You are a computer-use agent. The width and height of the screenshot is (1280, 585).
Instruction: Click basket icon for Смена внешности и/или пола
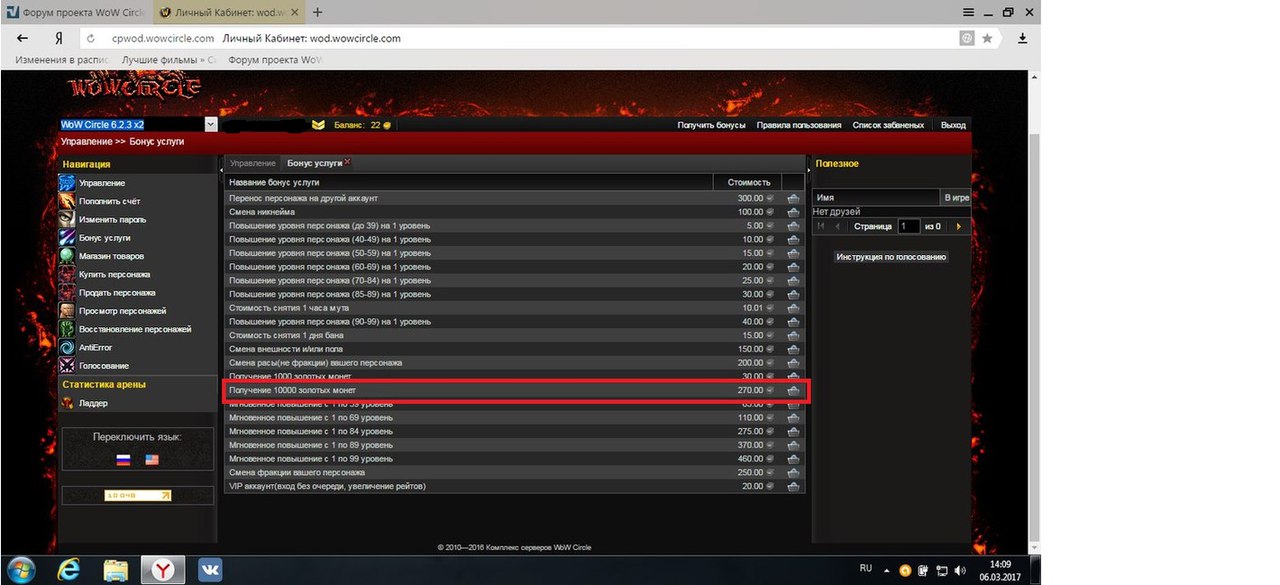tap(793, 349)
